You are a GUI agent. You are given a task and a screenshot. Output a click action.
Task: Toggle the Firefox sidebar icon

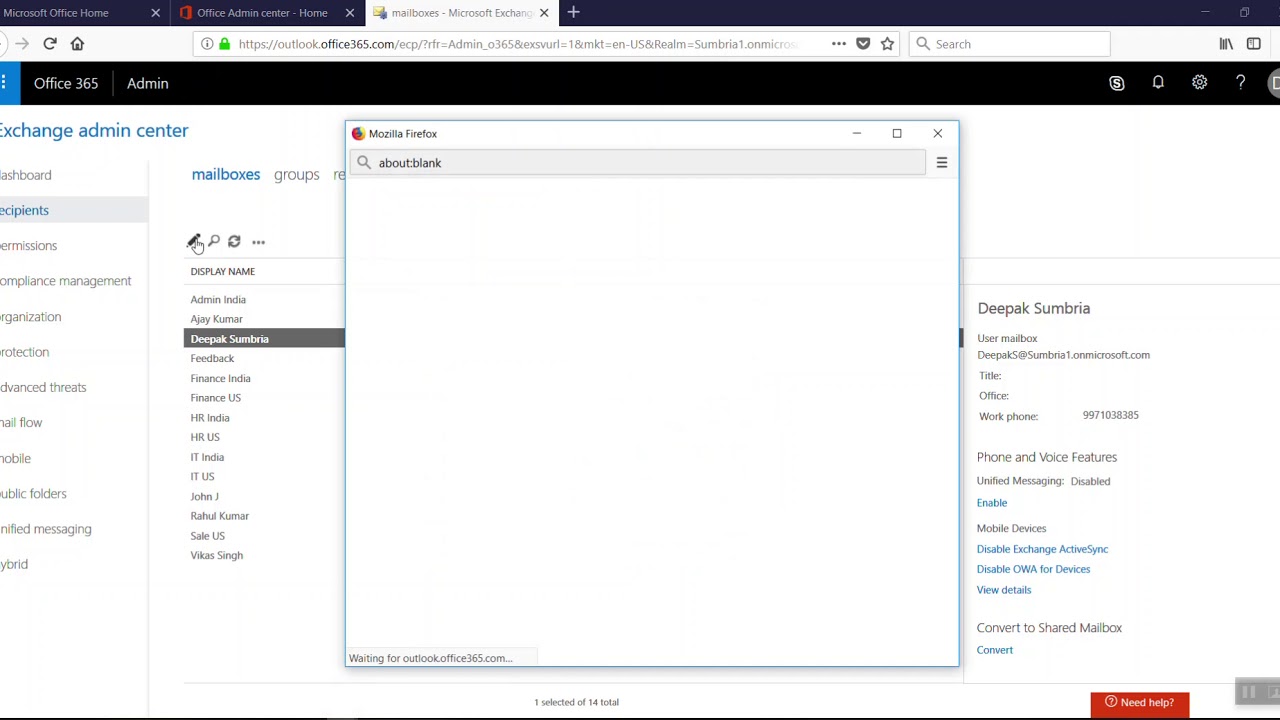[x=1254, y=44]
